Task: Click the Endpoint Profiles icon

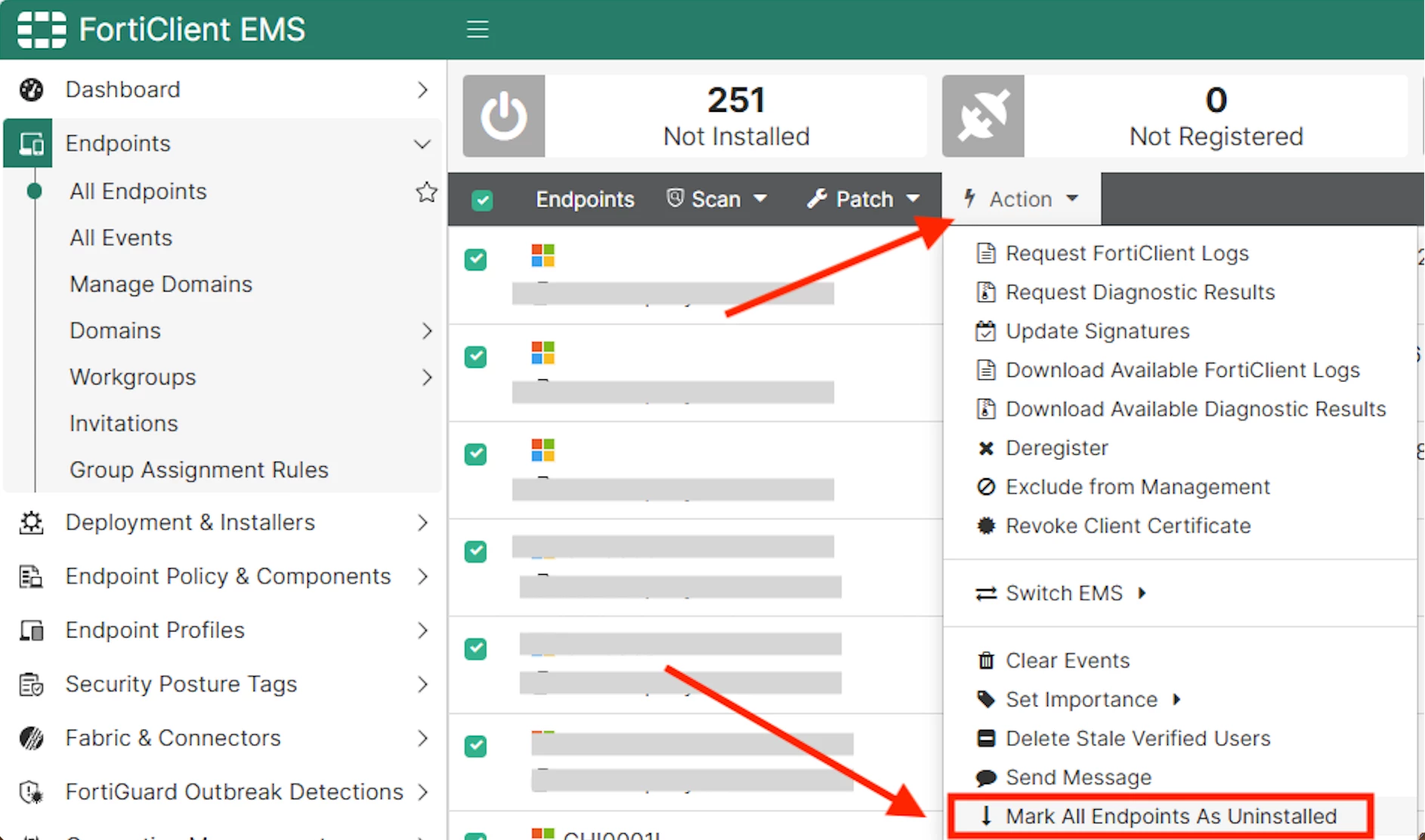Action: tap(31, 630)
